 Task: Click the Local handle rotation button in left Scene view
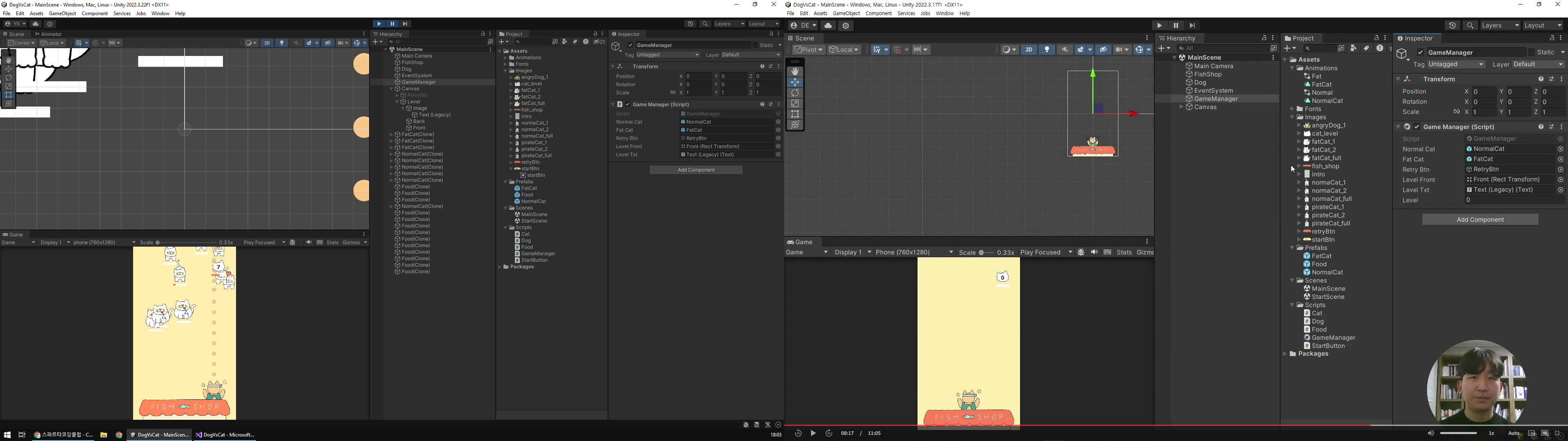52,43
